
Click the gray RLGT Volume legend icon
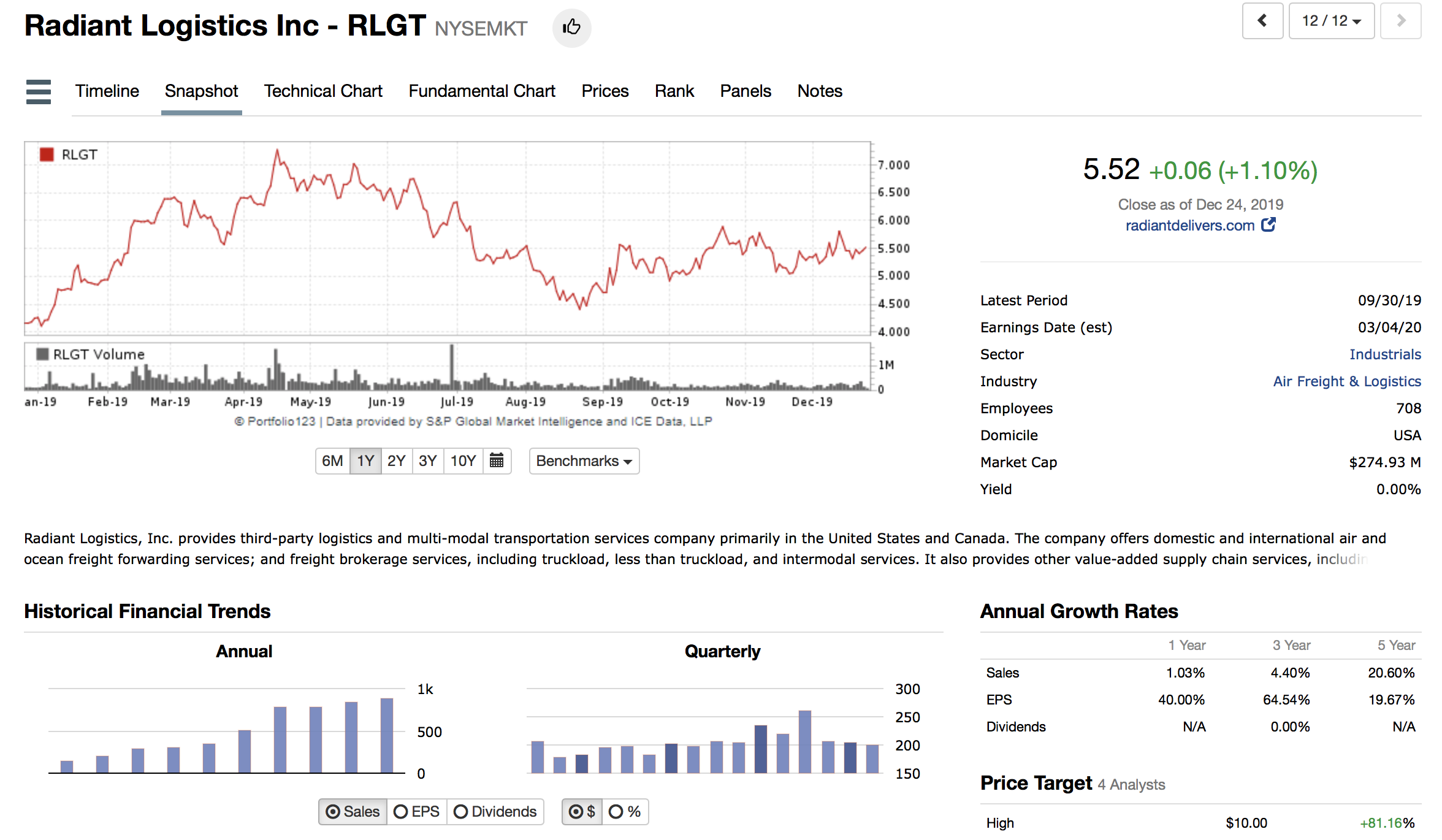pos(42,354)
